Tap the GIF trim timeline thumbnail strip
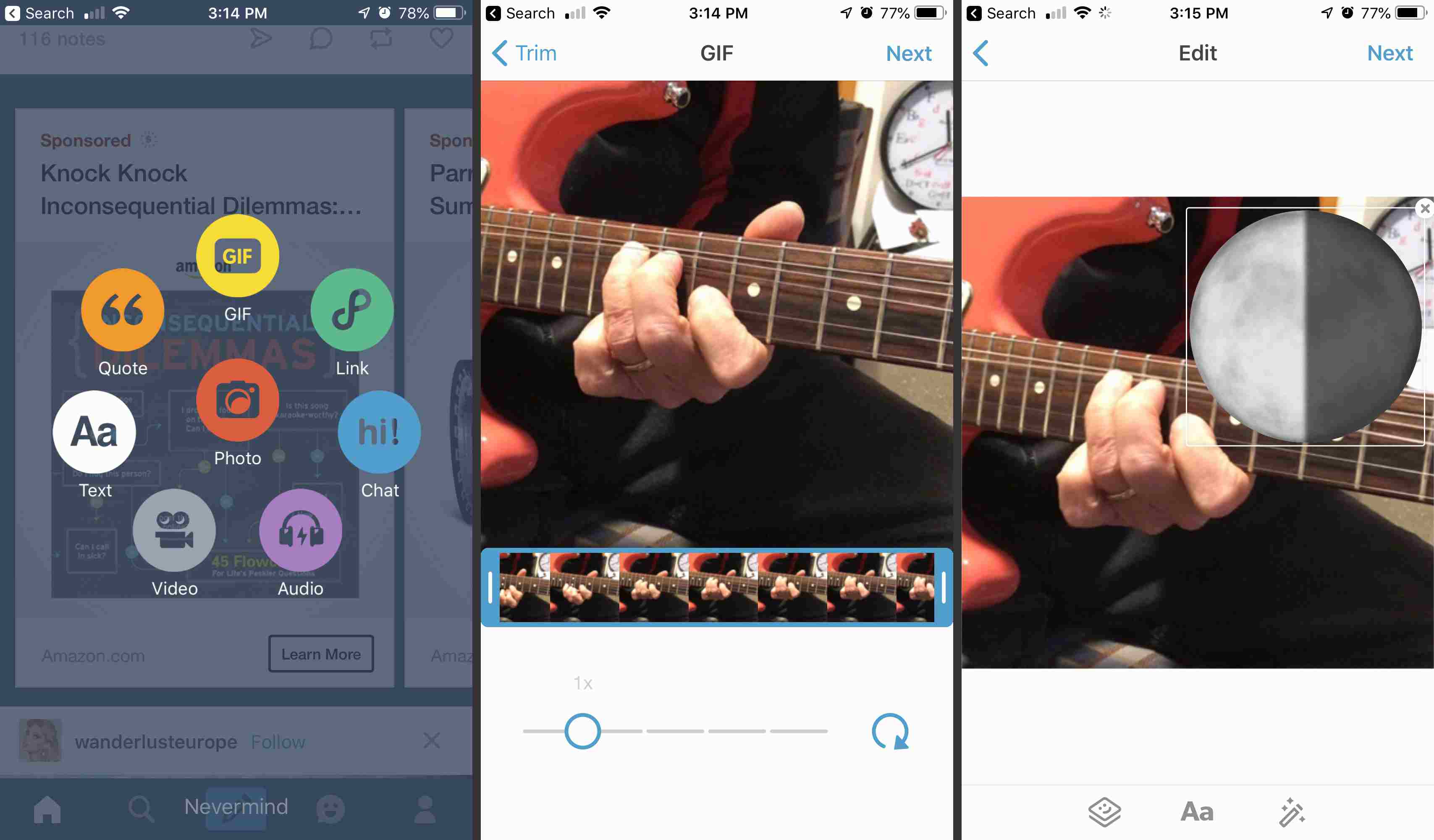 click(x=716, y=587)
